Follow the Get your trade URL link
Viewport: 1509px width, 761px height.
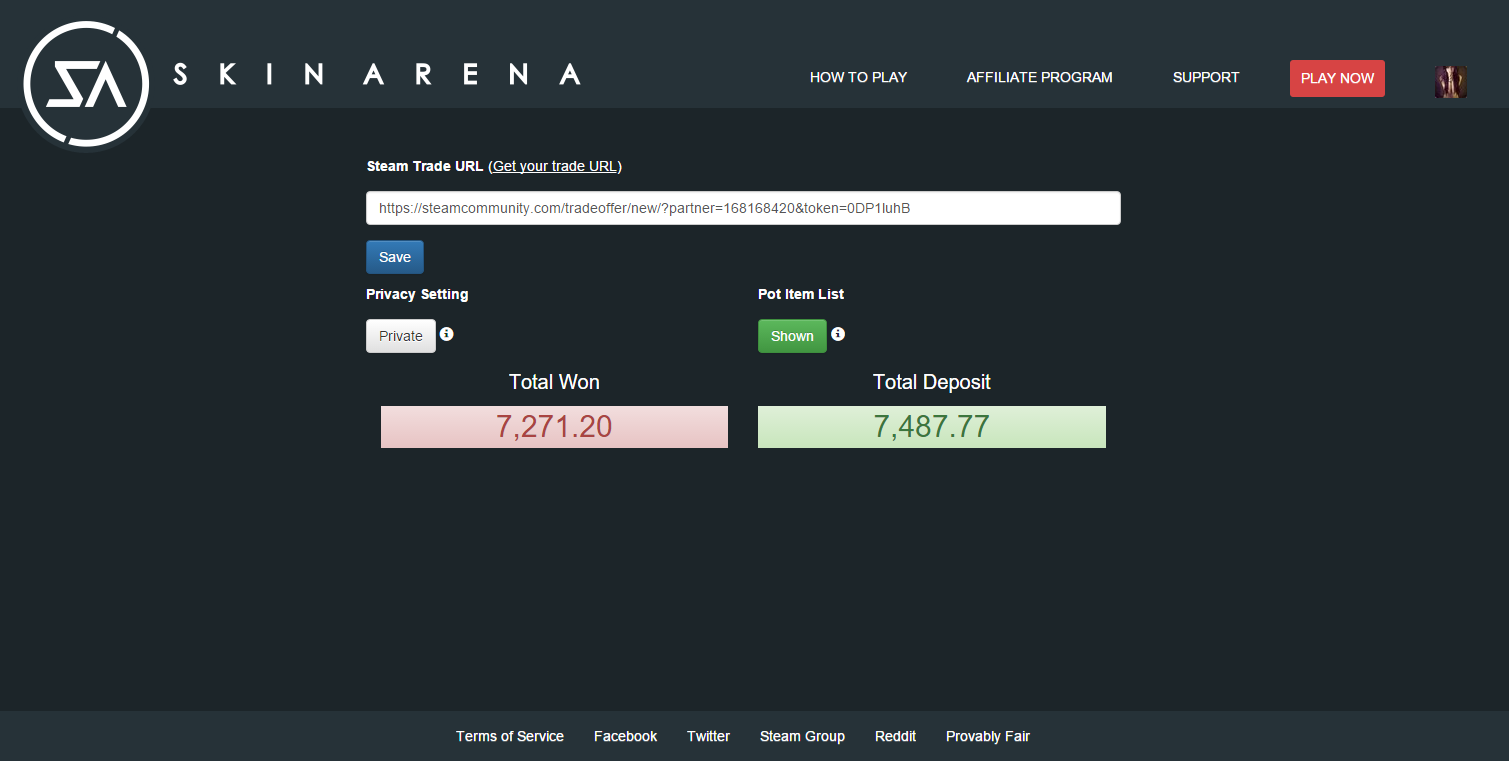tap(555, 166)
